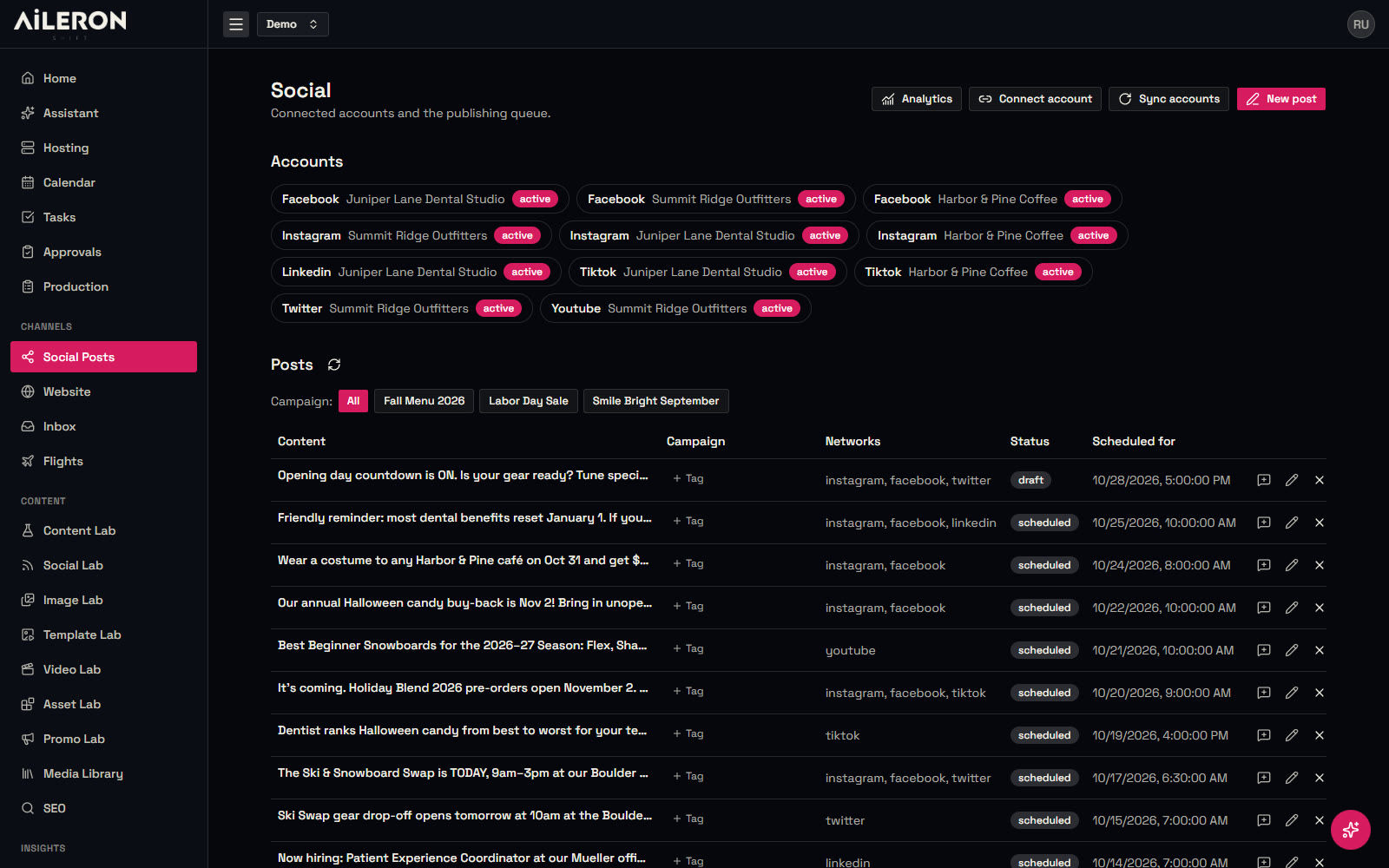The image size is (1389, 868).
Task: Delete the 'Our annual Halloween candy' post
Action: click(1320, 608)
